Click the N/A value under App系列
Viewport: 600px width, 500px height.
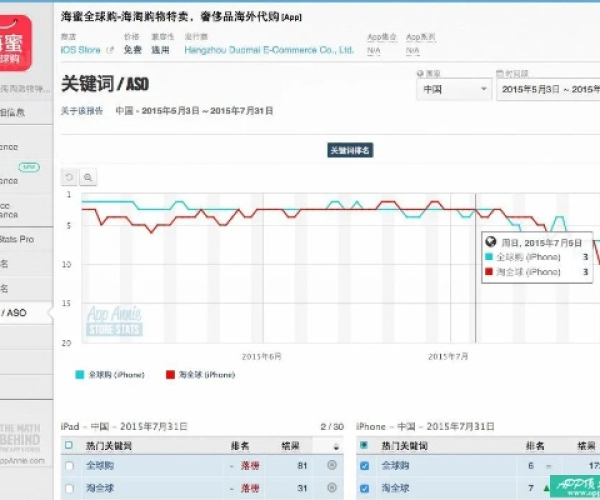click(x=412, y=50)
